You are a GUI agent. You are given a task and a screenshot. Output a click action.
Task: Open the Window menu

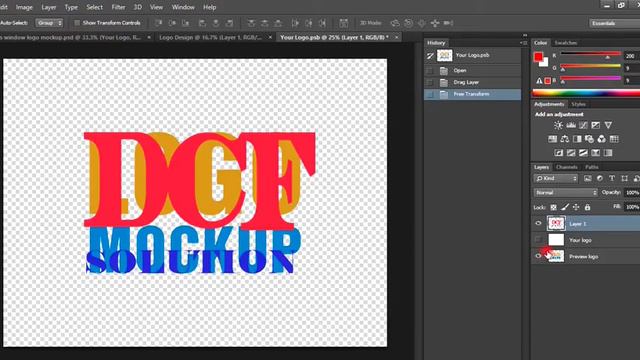click(x=183, y=7)
